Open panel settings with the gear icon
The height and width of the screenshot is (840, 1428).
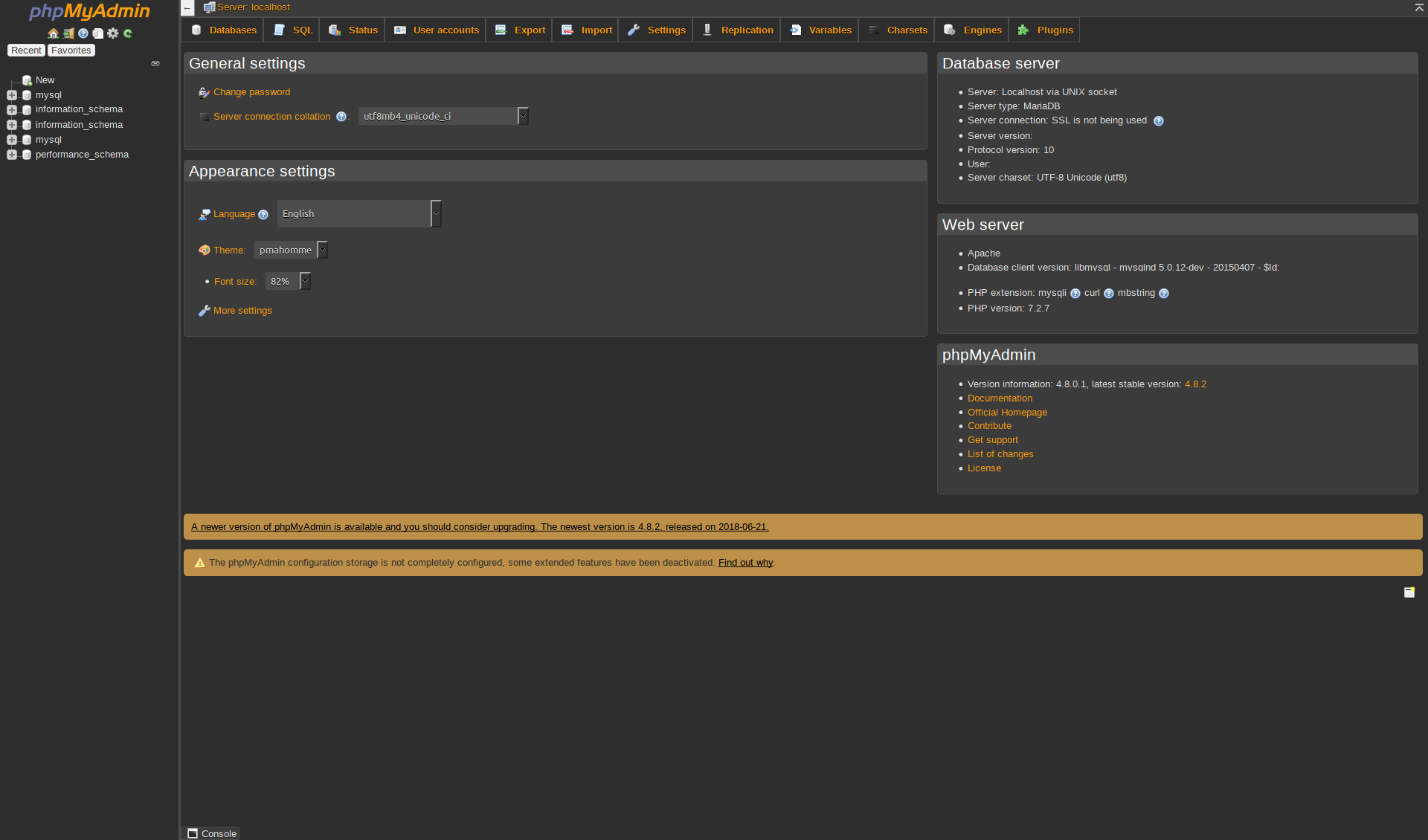pos(112,33)
